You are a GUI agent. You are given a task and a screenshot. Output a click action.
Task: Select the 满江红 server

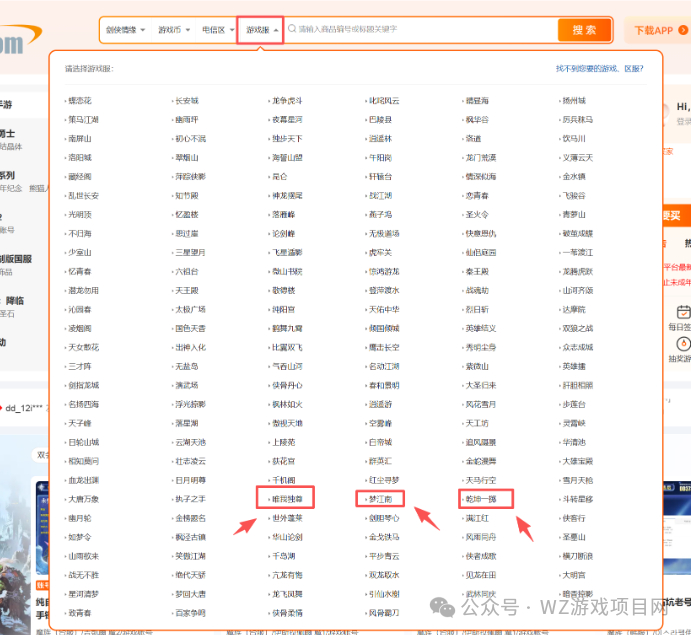pos(477,518)
